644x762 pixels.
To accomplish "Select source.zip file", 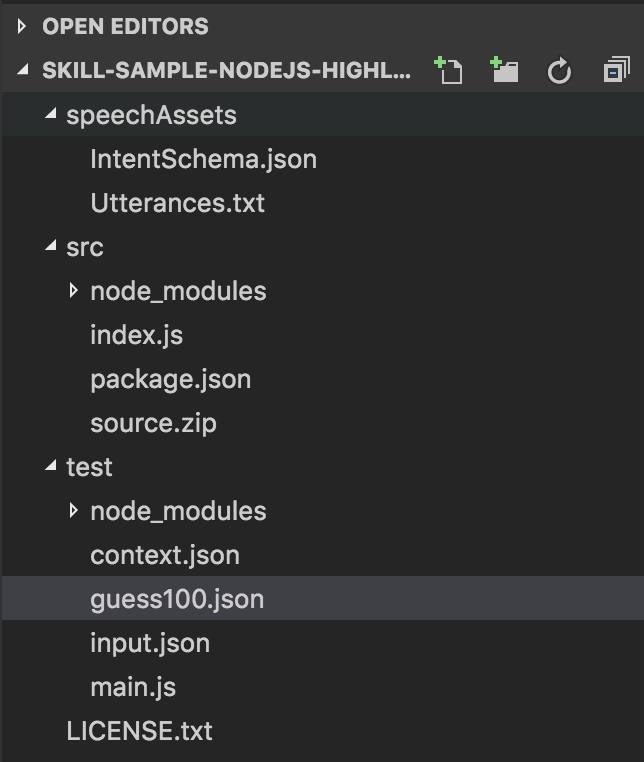I will (x=153, y=423).
